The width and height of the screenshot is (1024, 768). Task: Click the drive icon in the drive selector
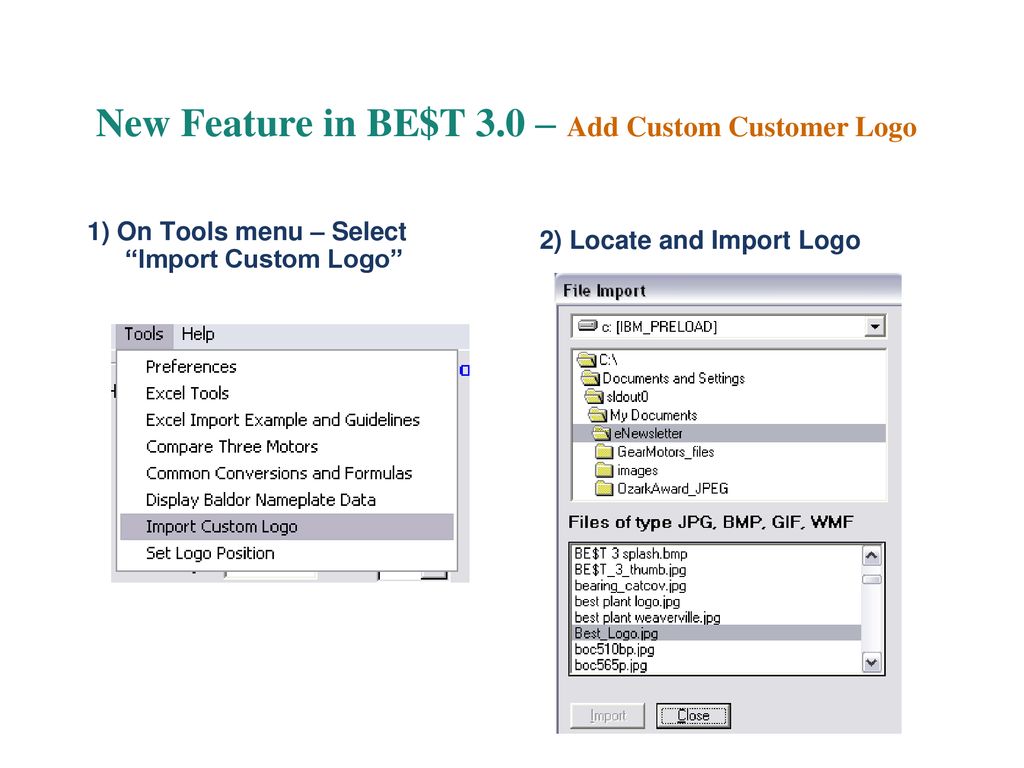click(x=588, y=326)
